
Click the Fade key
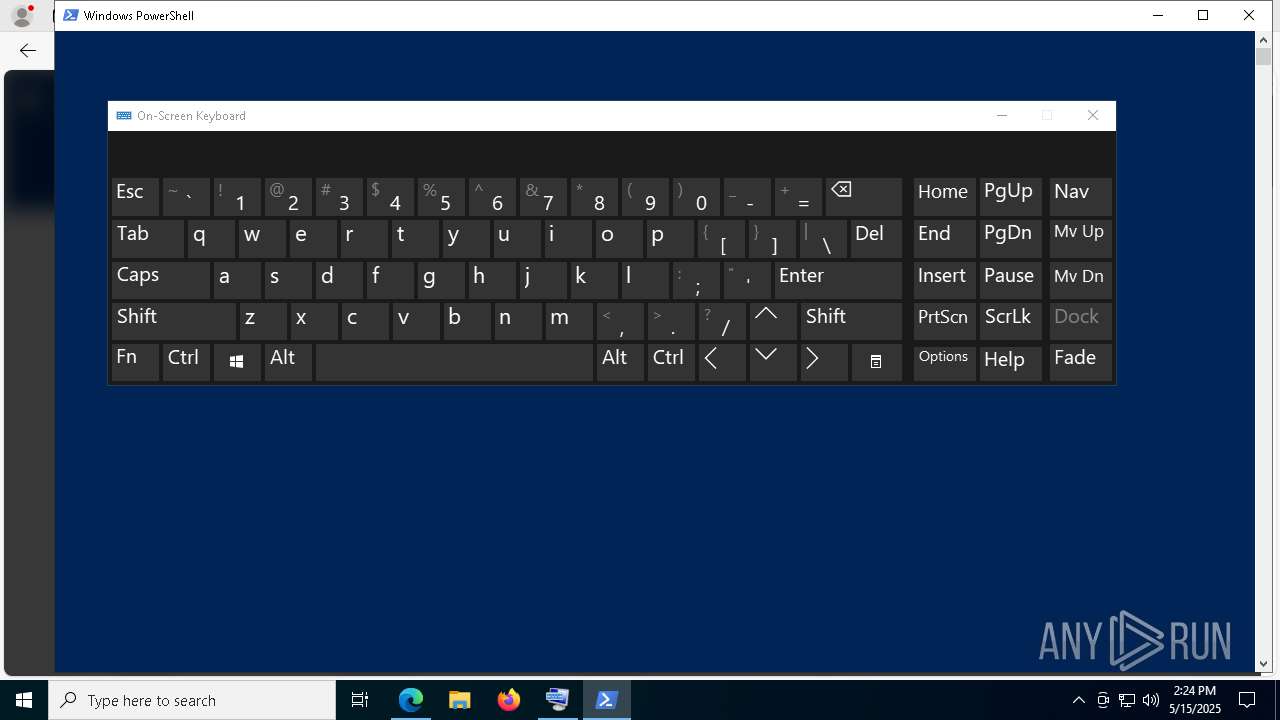point(1080,362)
